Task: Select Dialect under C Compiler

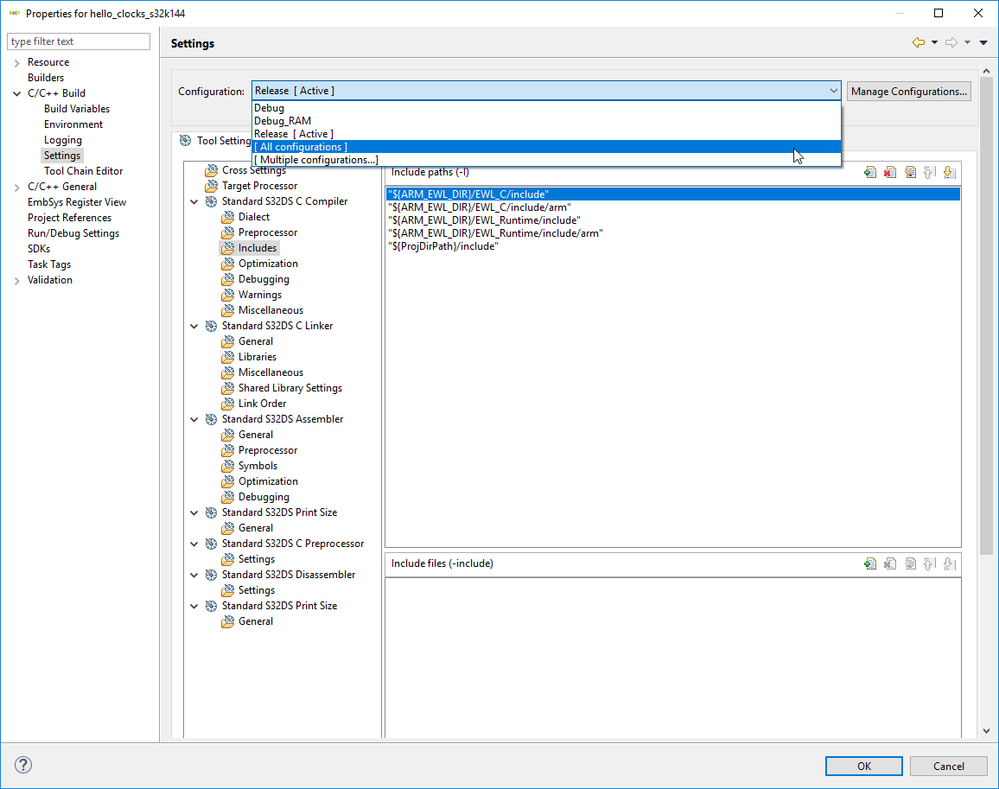Action: tap(254, 217)
